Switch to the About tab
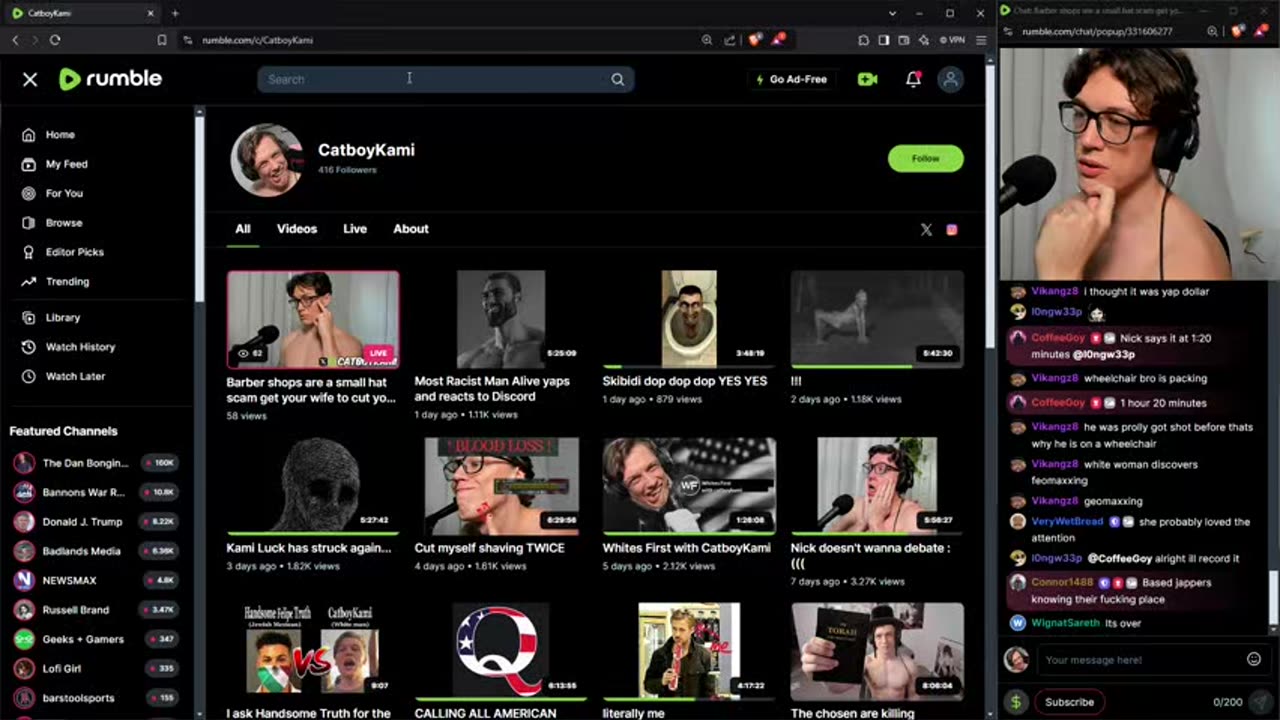 [x=411, y=229]
